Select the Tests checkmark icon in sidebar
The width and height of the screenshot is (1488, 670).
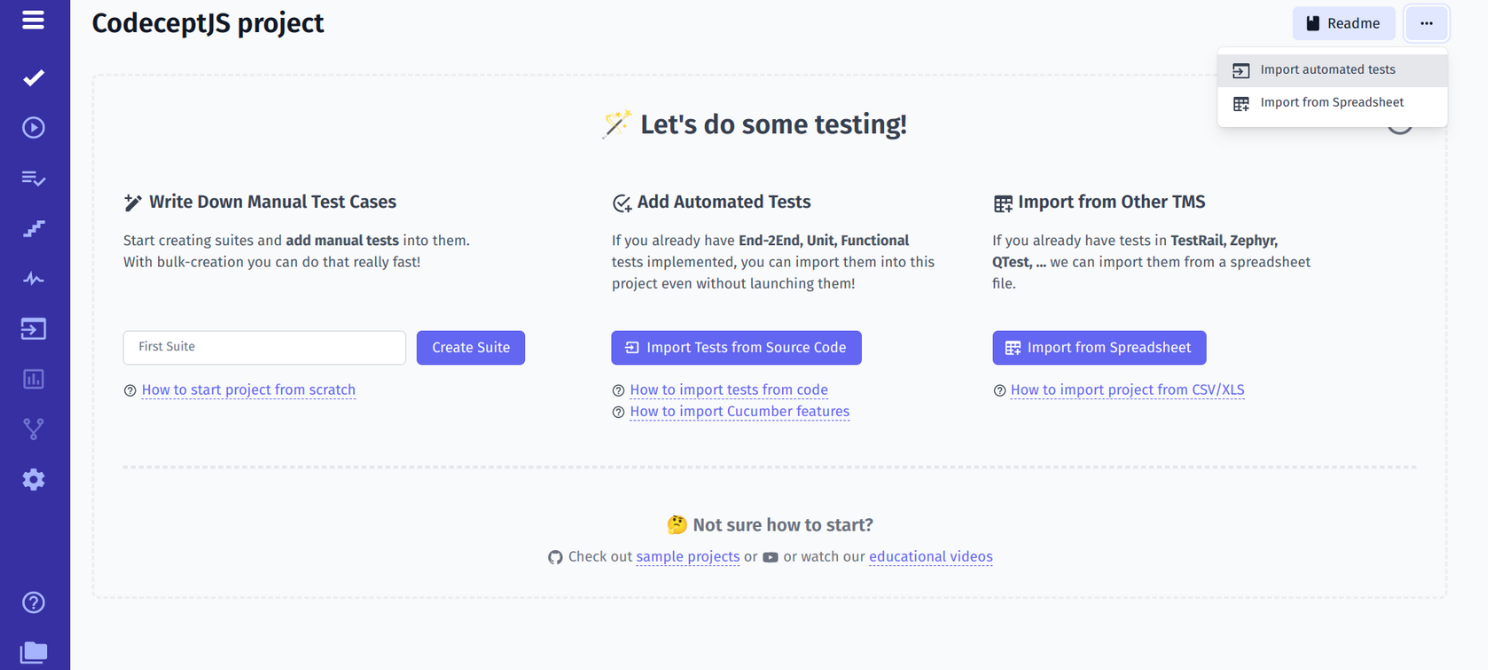pos(33,77)
